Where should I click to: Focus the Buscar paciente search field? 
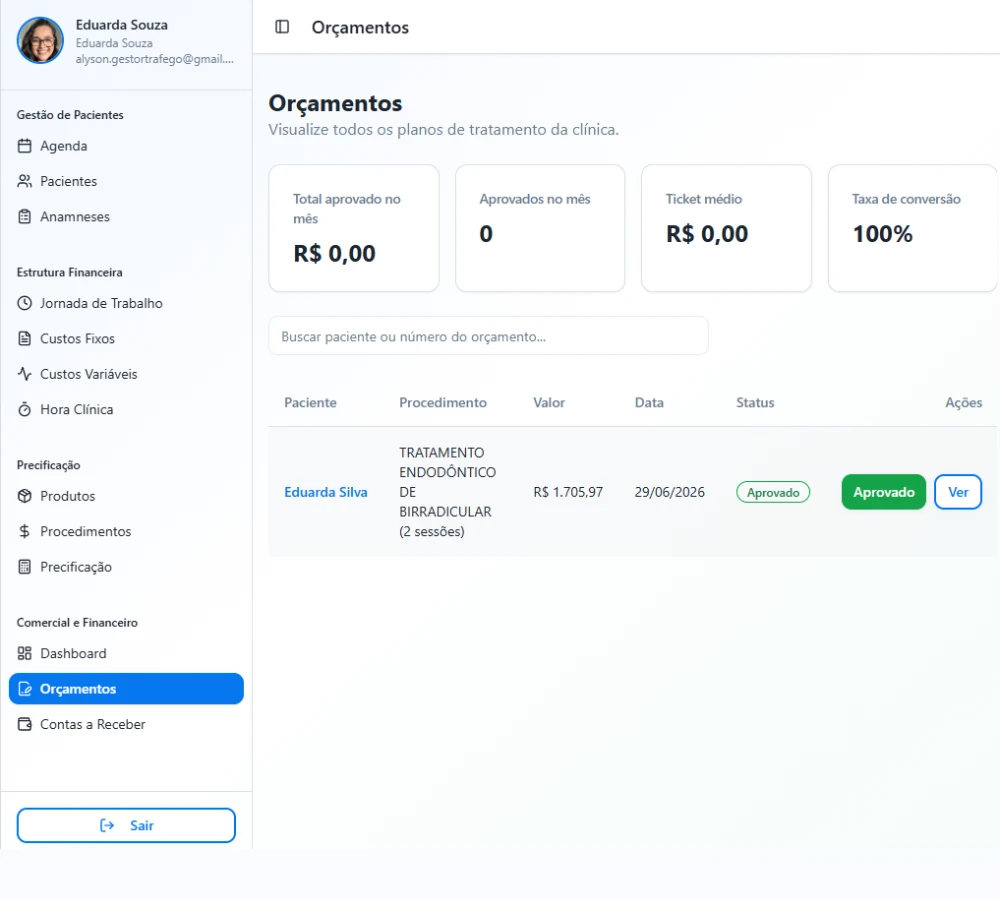[x=489, y=336]
